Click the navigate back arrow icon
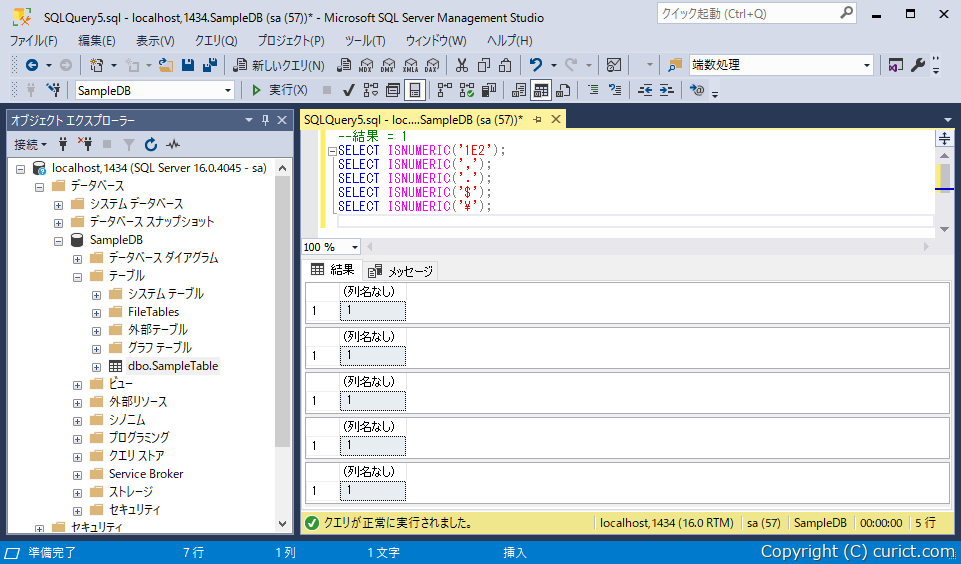Screen dimensions: 961x564 coord(32,65)
